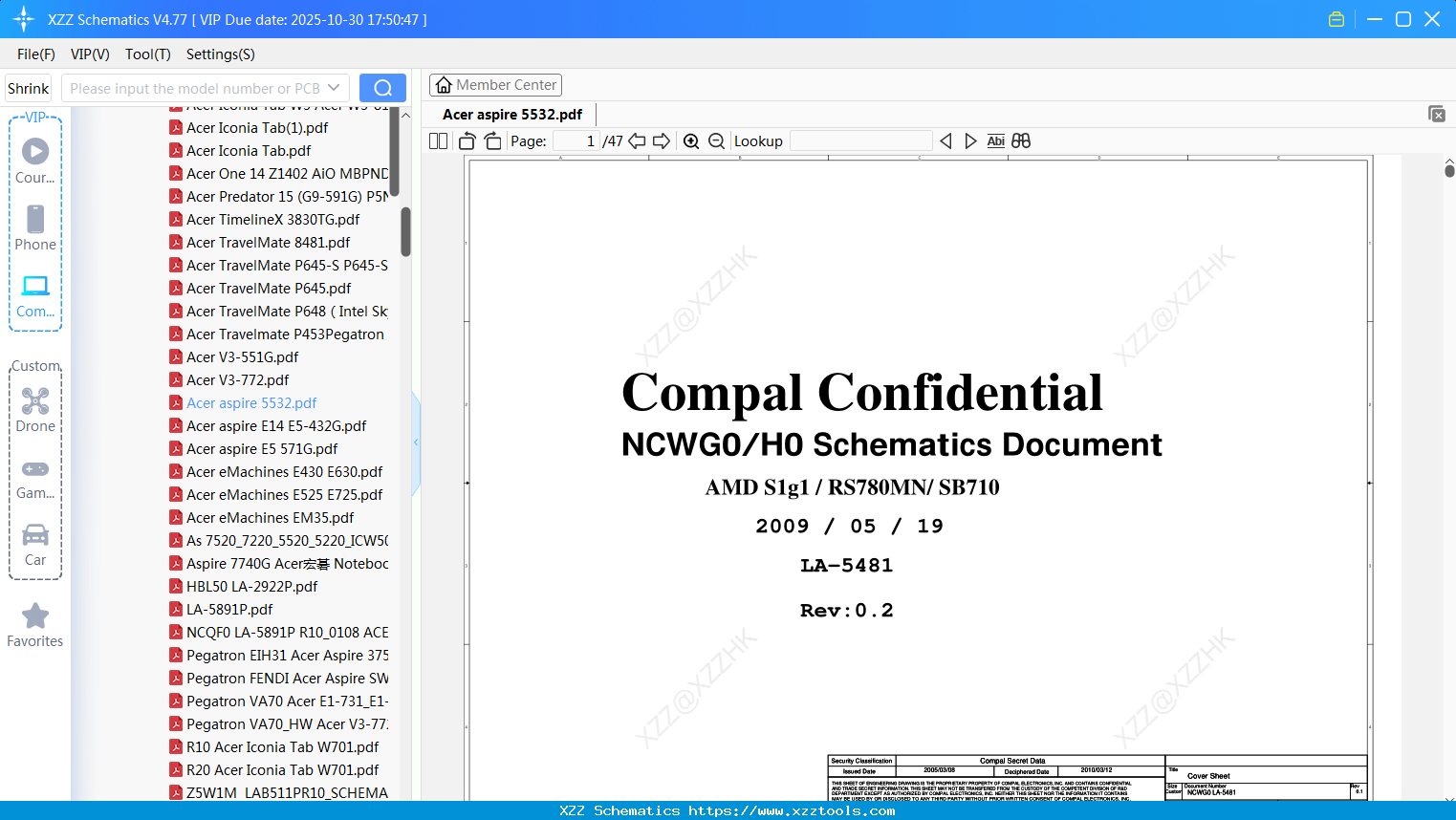
Task: Jump to previous lookup result
Action: pos(945,141)
